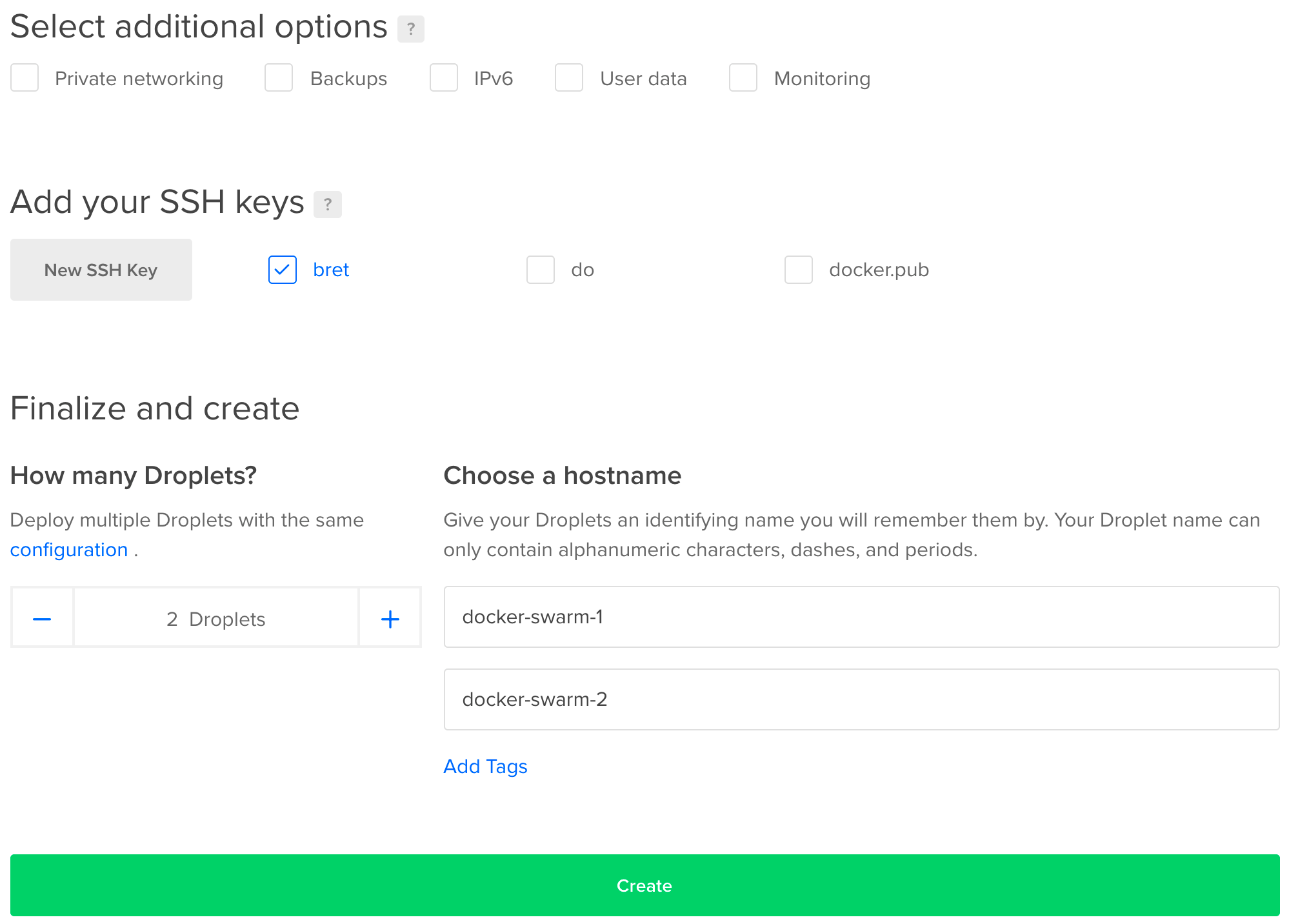Select the docker.pub SSH key
This screenshot has height=924, width=1289.
[x=800, y=269]
